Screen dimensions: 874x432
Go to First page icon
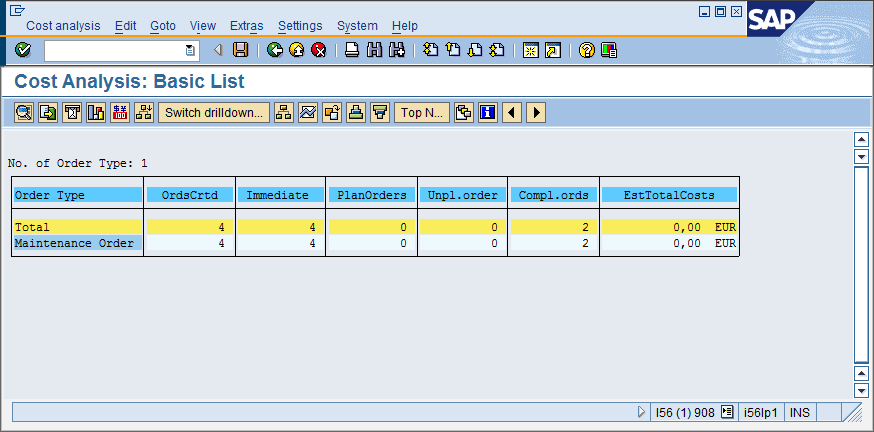point(430,50)
